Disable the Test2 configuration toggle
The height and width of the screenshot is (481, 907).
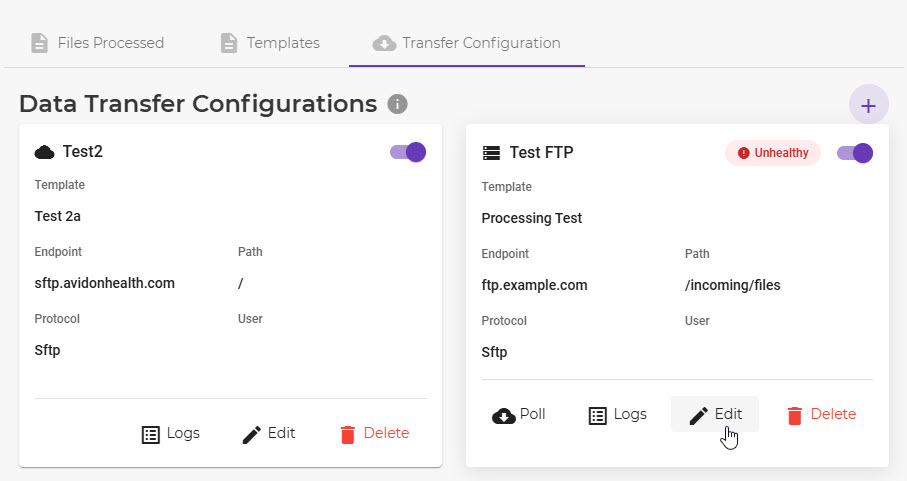tap(408, 152)
